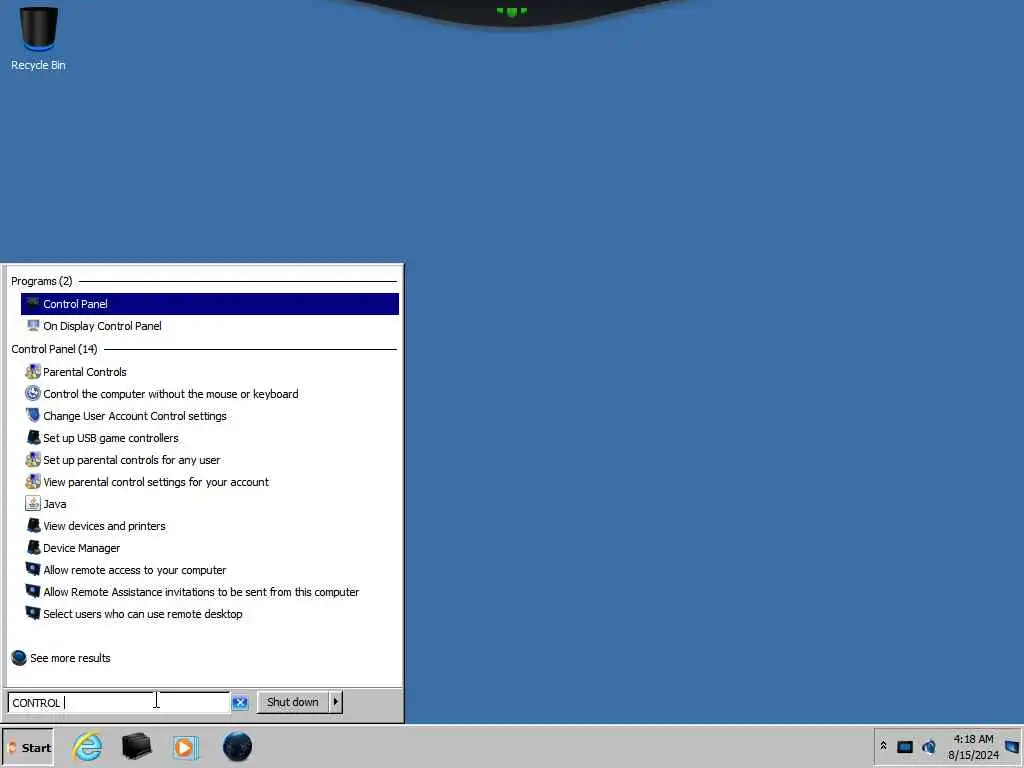Image resolution: width=1024 pixels, height=768 pixels.
Task: Click the icon beside Select users remote desktop
Action: (x=33, y=613)
